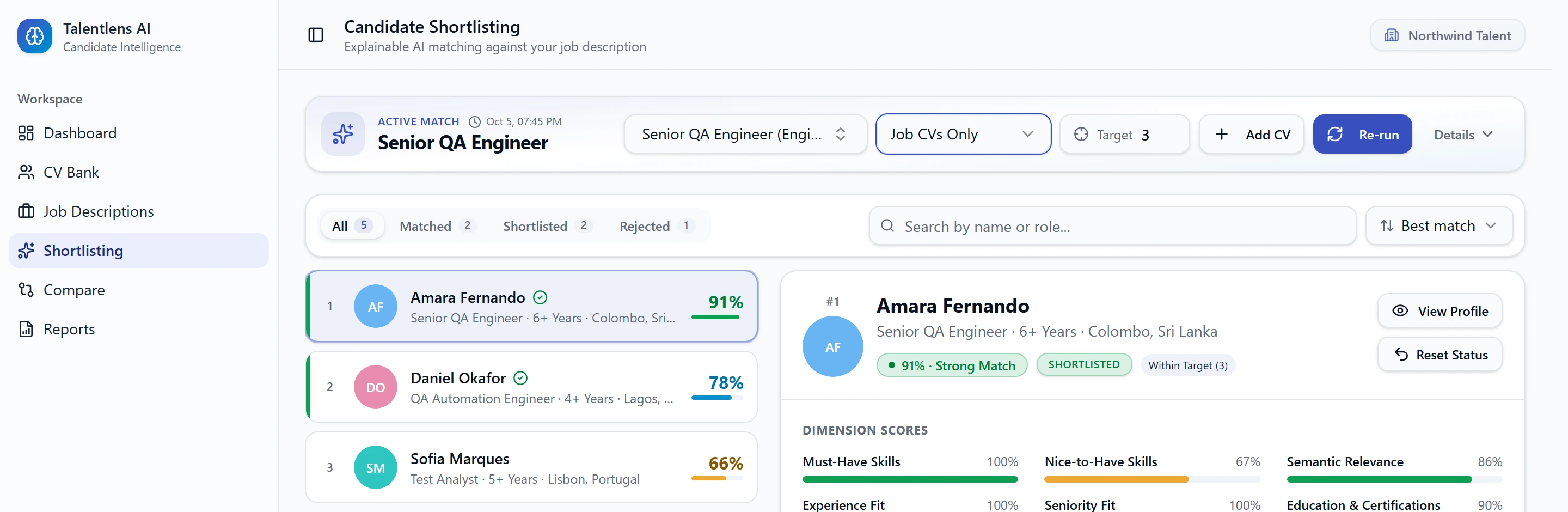Select the All candidates tab
Viewport: 1568px width, 512px height.
tap(352, 226)
